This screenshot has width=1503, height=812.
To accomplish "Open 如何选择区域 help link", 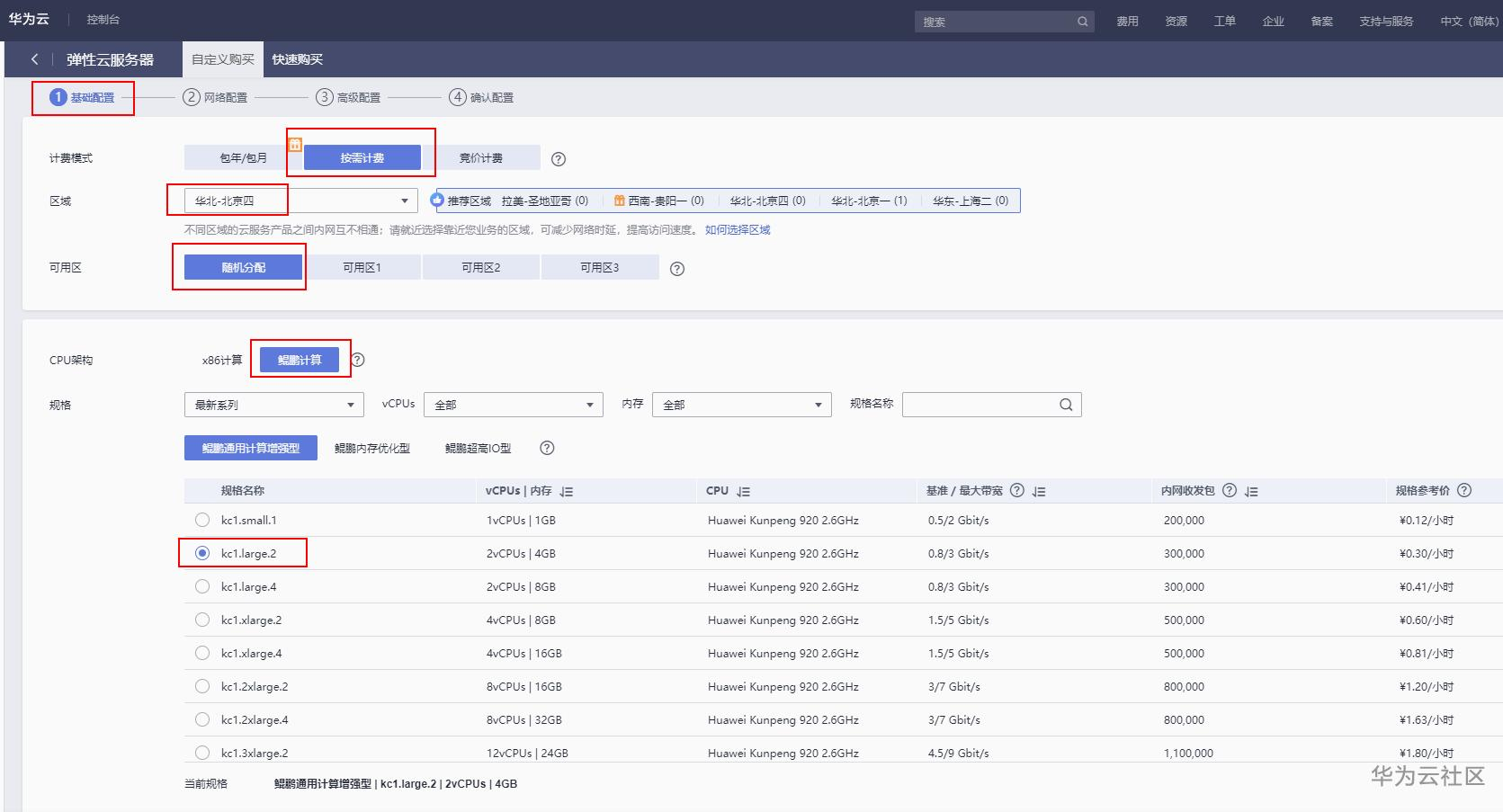I will click(738, 230).
